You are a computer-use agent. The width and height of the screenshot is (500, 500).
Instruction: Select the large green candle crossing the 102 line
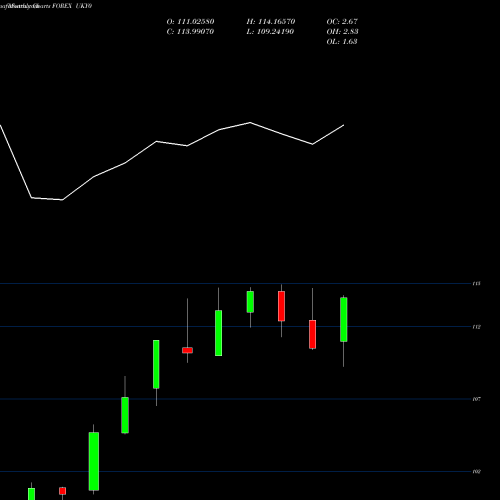(x=94, y=461)
